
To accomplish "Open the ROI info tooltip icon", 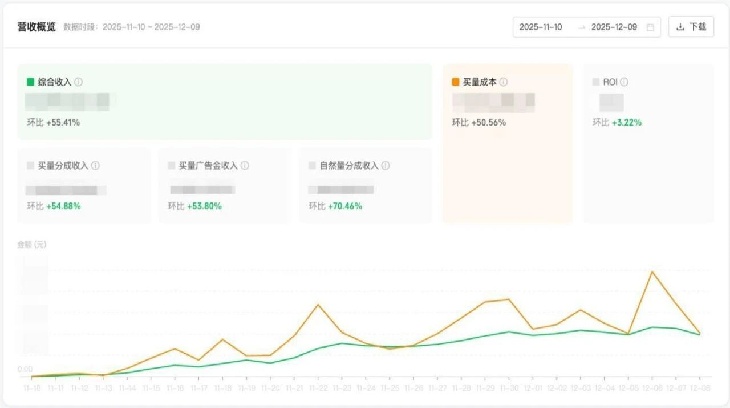I will pos(625,82).
